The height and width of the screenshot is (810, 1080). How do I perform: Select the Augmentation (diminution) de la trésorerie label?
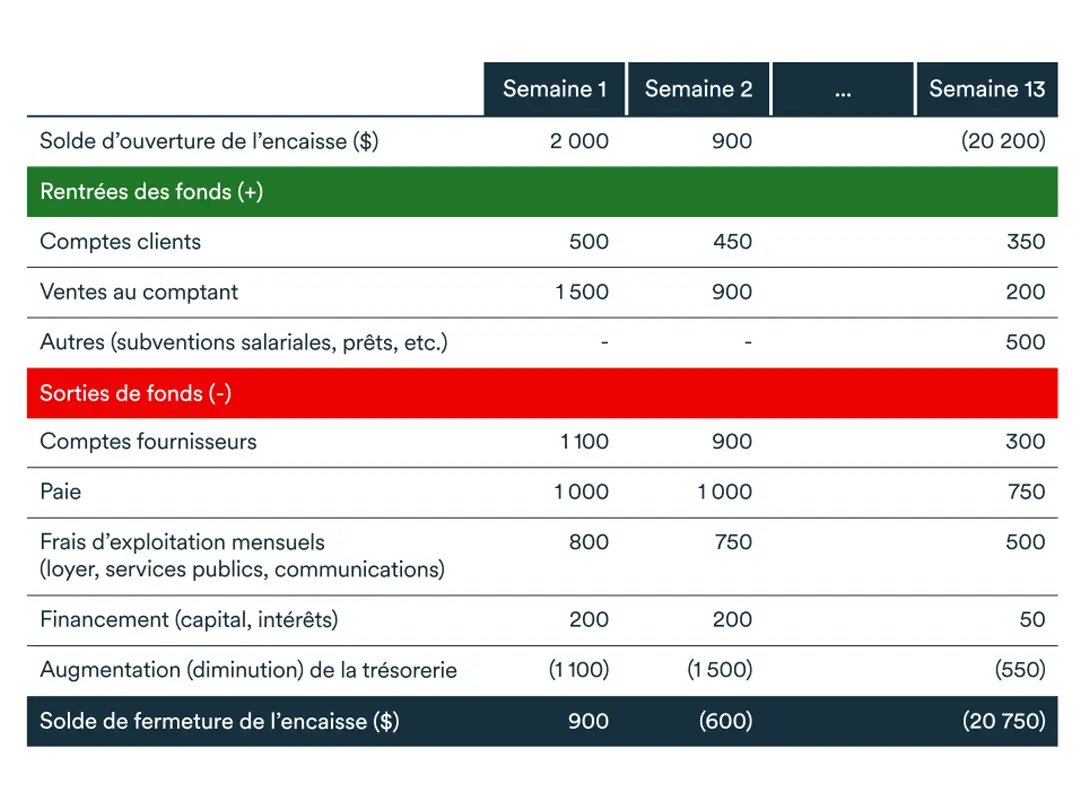click(x=248, y=670)
